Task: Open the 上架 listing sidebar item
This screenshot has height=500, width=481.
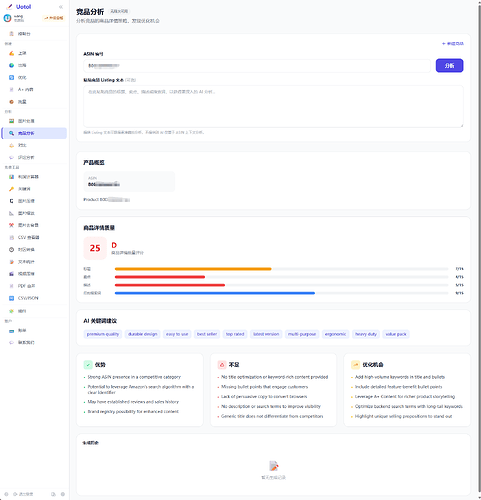Action: (34, 53)
